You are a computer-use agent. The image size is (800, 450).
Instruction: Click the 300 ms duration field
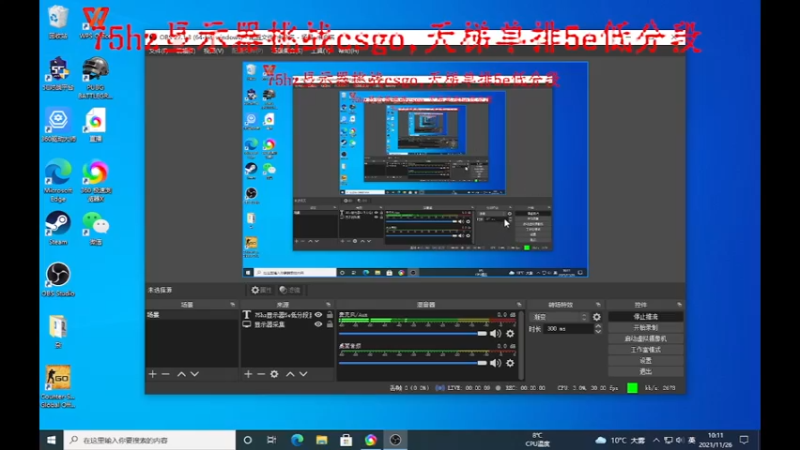568,329
